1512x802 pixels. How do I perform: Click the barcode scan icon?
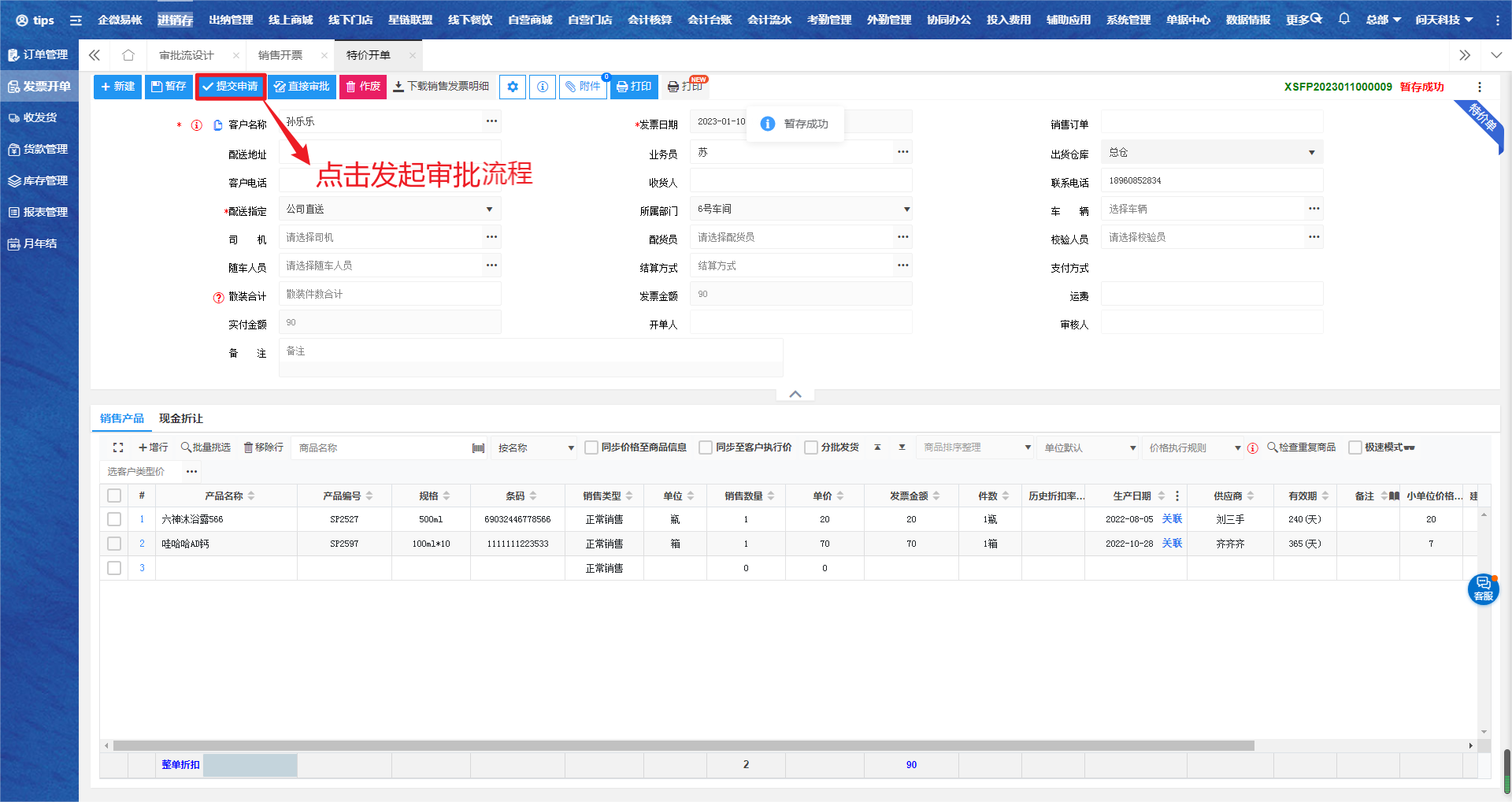coord(478,448)
